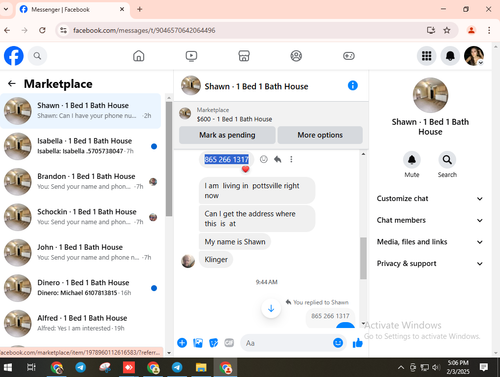The width and height of the screenshot is (500, 377).
Task: Open the Facebook logo home link
Action: pyautogui.click(x=14, y=56)
